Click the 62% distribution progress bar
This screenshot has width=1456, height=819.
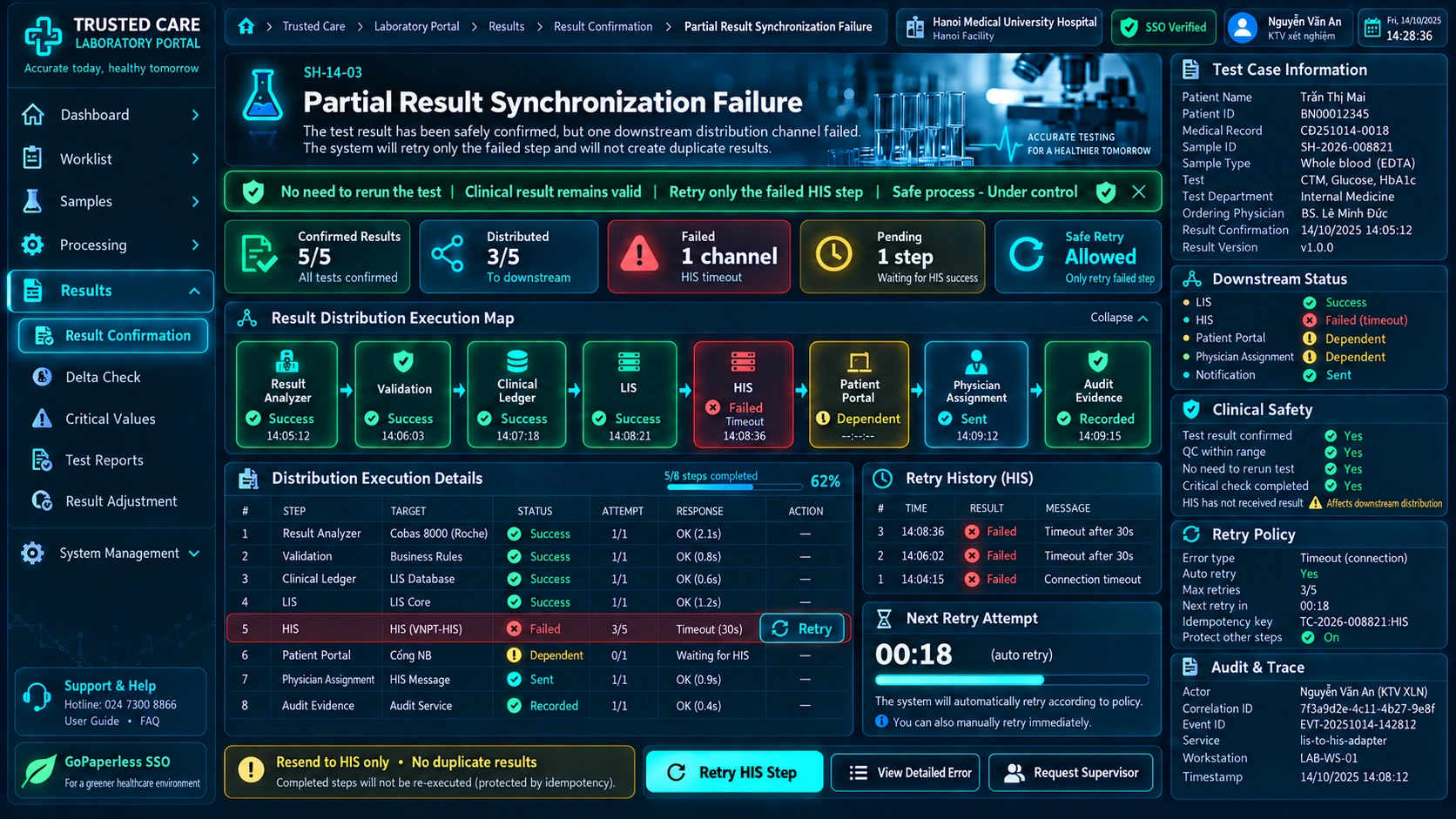(x=733, y=487)
